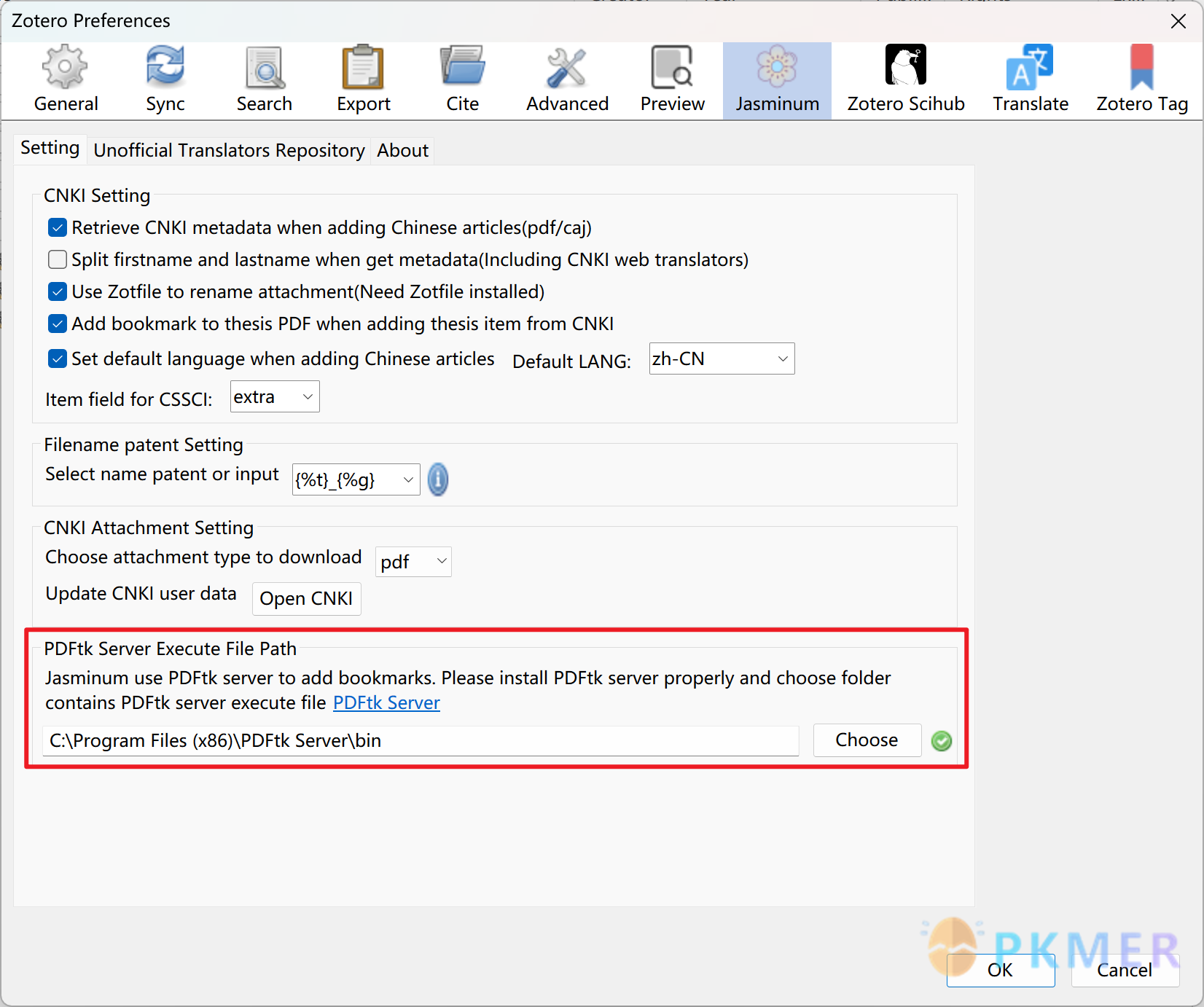Open the Default LANG zh-CN dropdown
This screenshot has width=1204, height=1007.
pyautogui.click(x=722, y=358)
